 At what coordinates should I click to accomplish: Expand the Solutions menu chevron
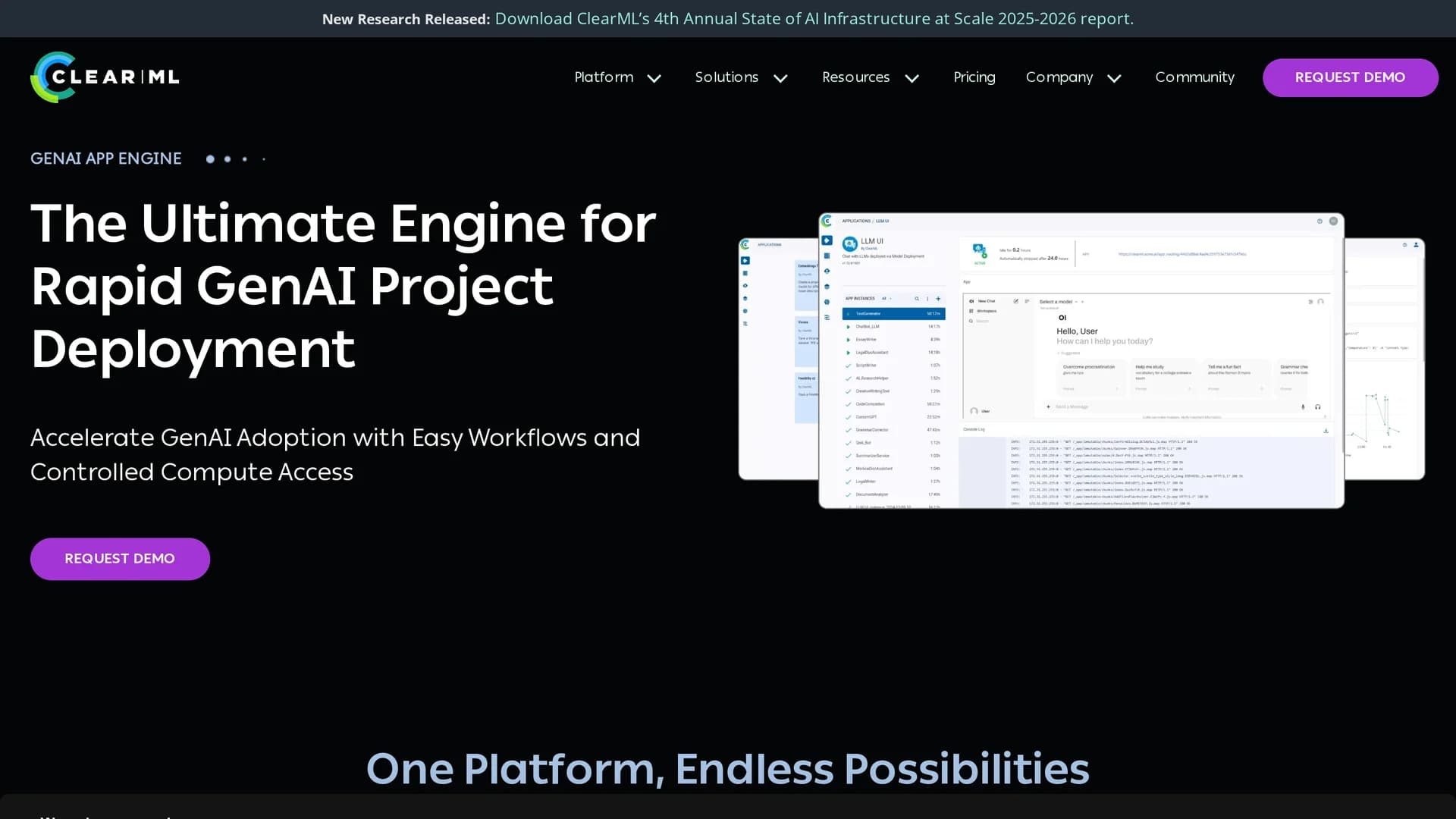tap(780, 78)
